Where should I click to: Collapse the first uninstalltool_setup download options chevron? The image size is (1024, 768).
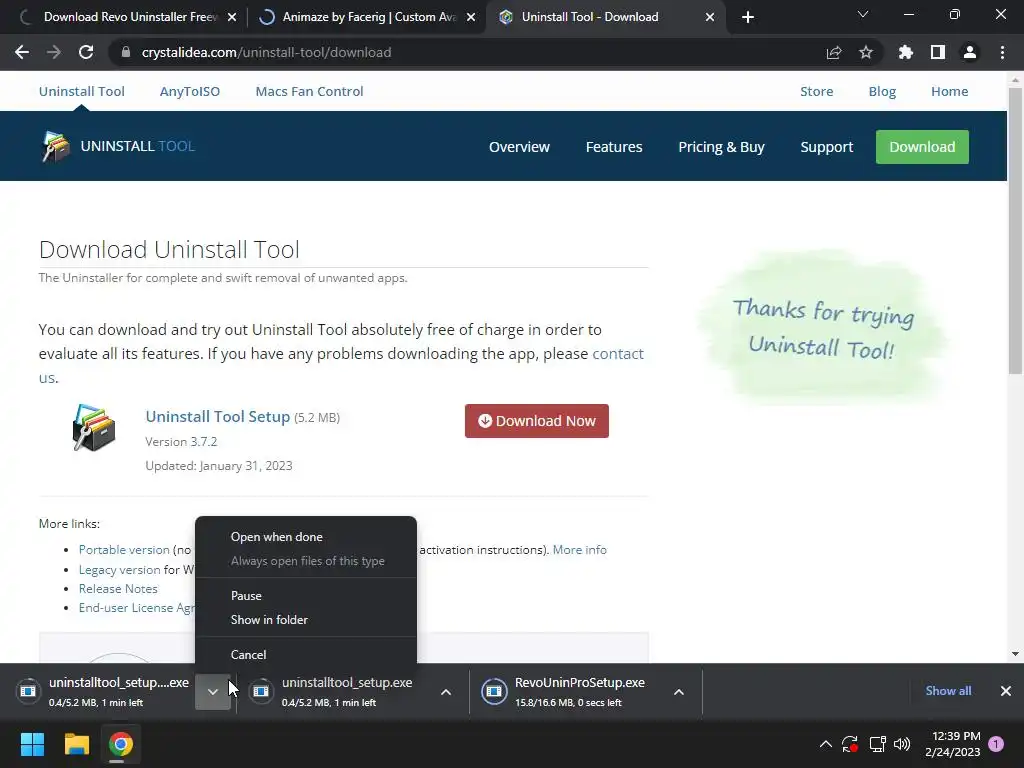213,692
